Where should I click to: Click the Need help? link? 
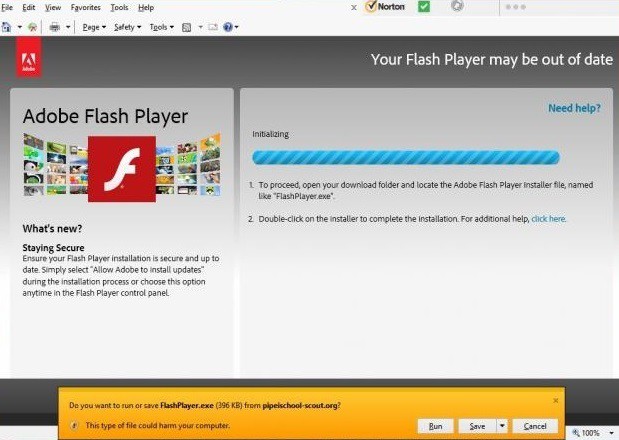[x=574, y=108]
